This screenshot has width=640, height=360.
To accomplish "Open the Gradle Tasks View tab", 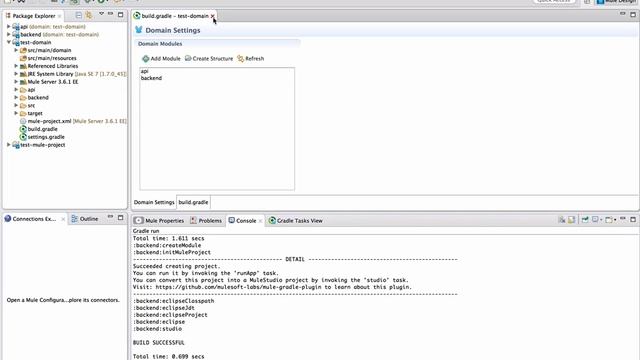I will coord(296,220).
